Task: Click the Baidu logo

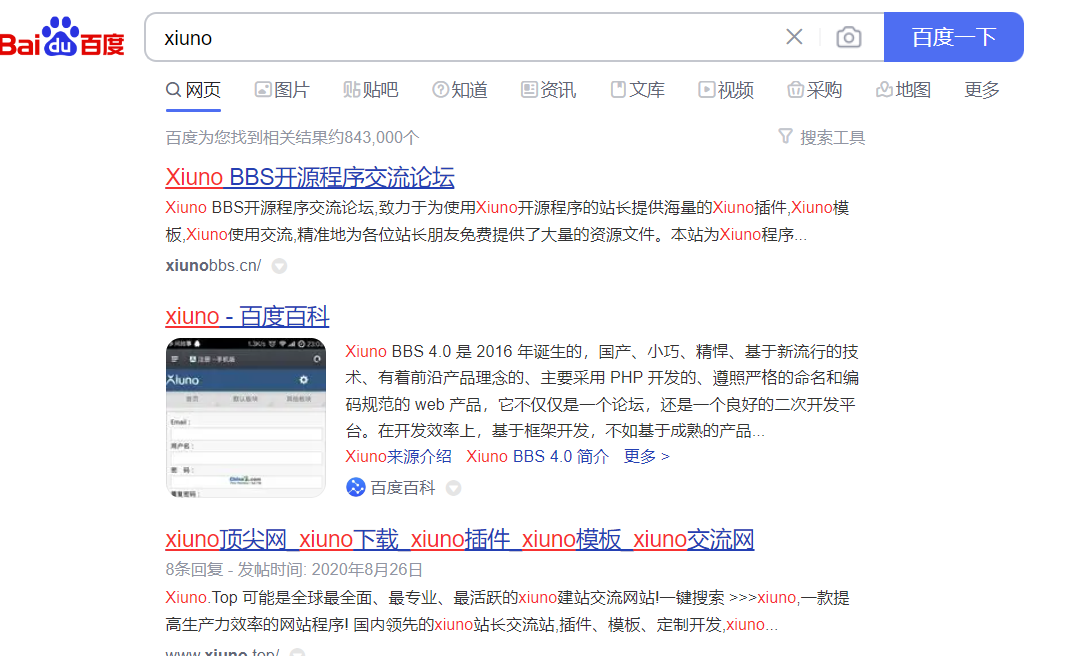Action: click(x=62, y=38)
